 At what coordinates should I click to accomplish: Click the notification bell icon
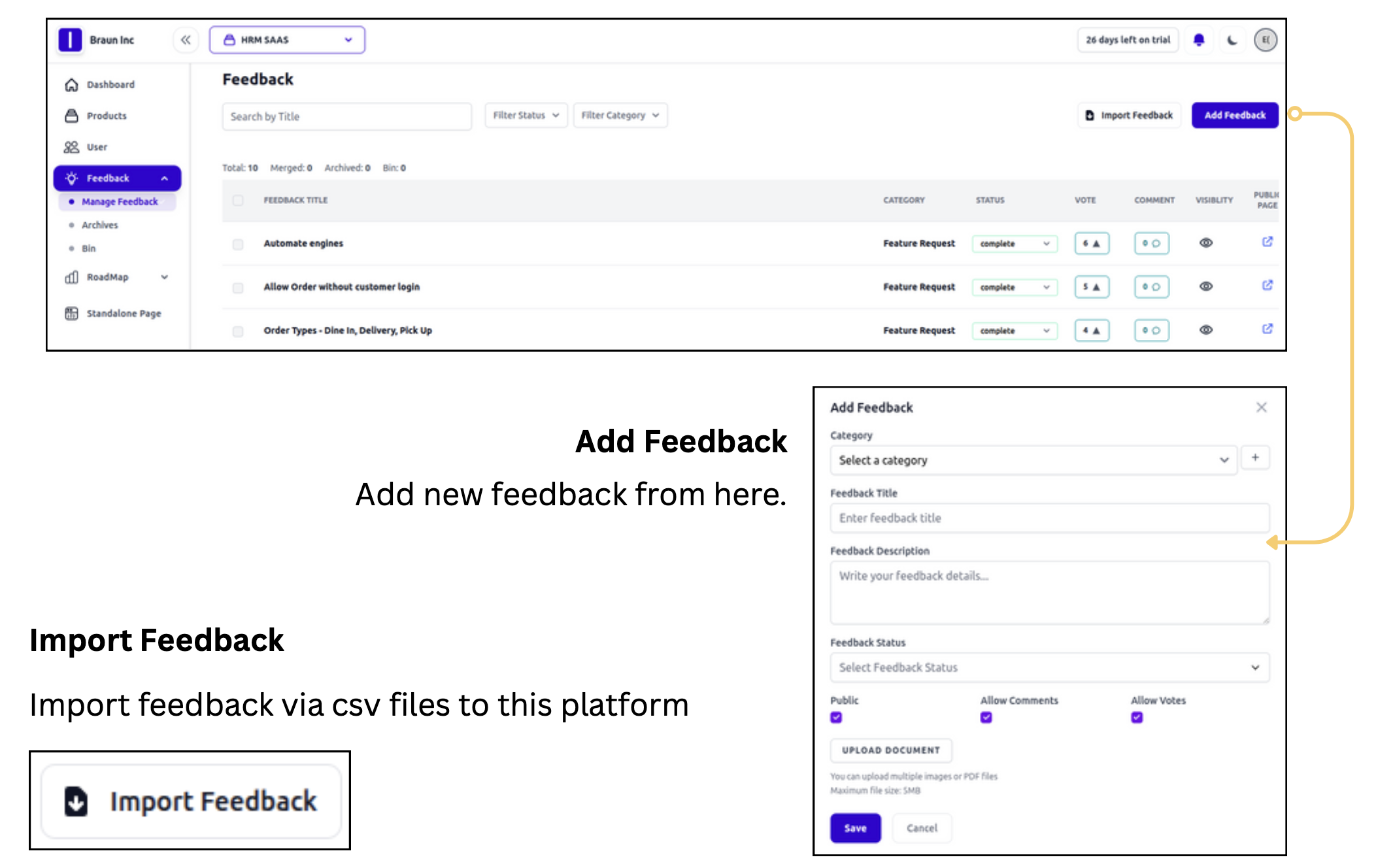tap(1198, 40)
